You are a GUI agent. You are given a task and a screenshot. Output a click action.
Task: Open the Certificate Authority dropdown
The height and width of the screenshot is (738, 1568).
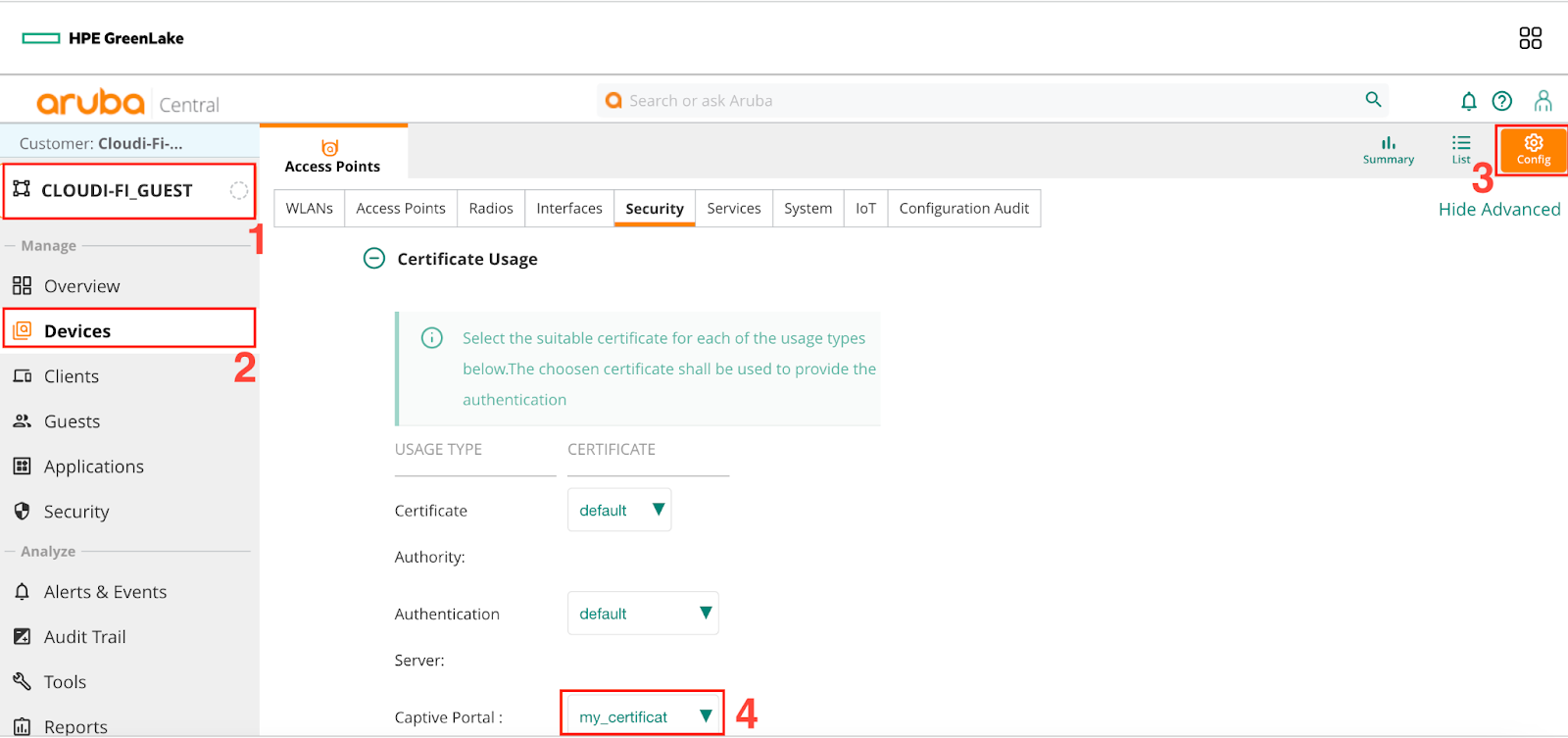(619, 510)
